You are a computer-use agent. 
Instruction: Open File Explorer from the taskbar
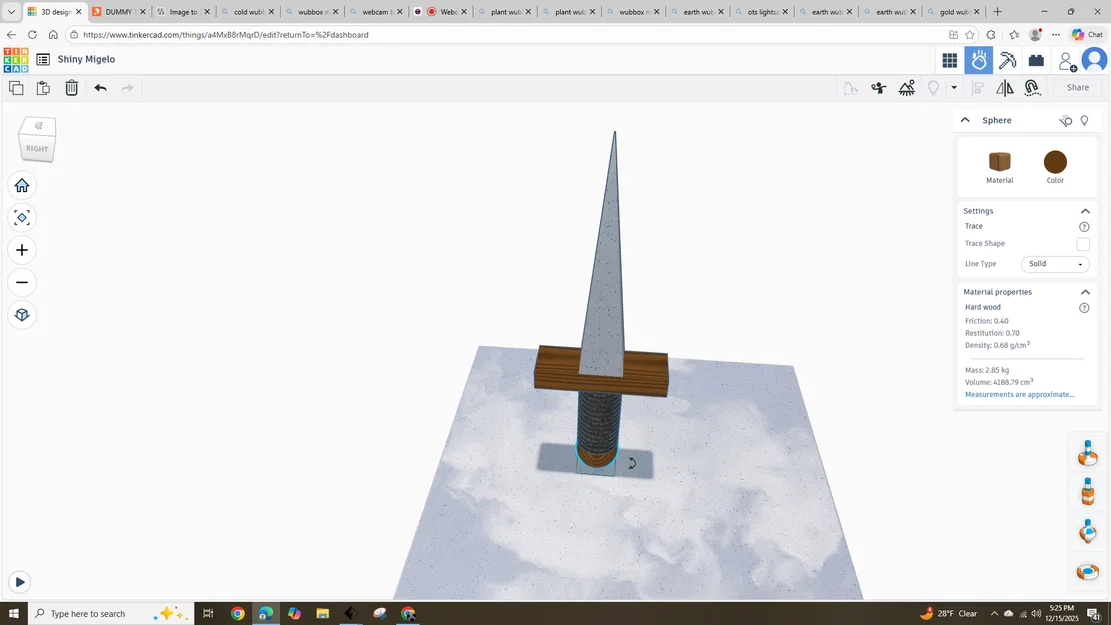(322, 614)
